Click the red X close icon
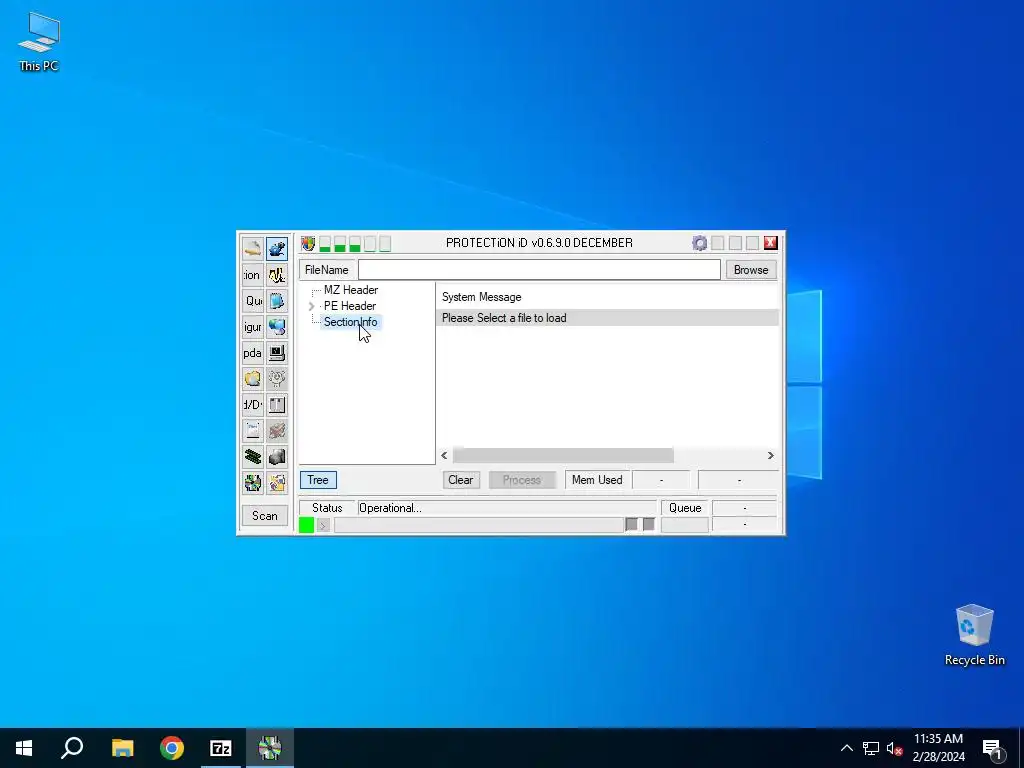Image resolution: width=1024 pixels, height=768 pixels. (x=771, y=243)
